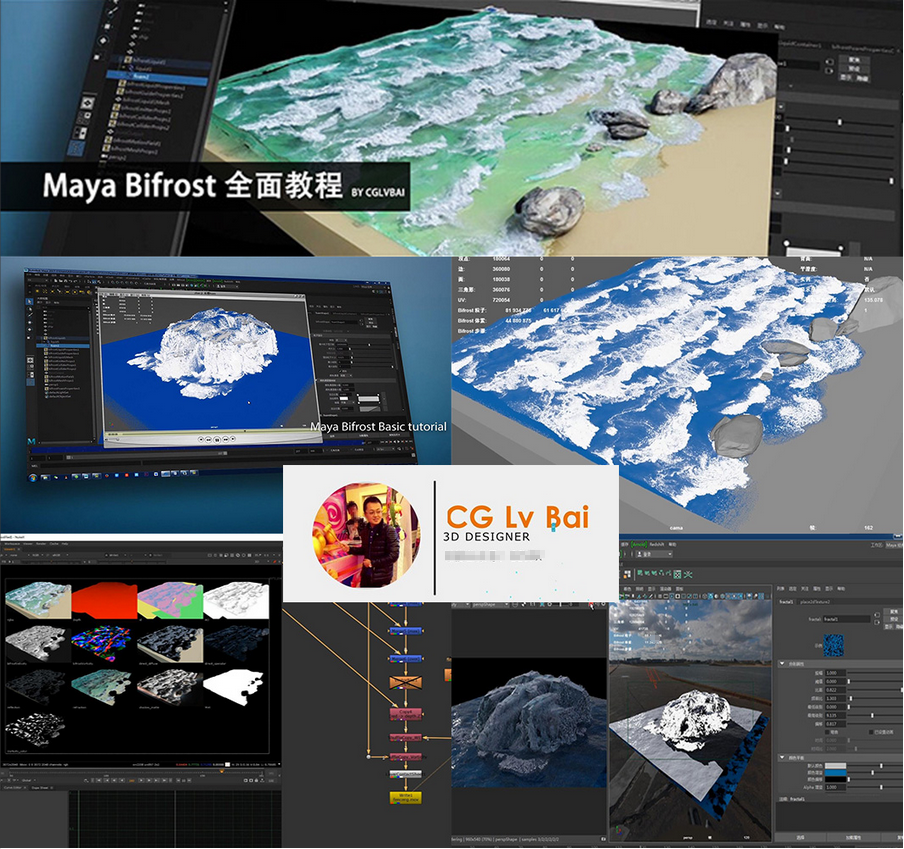
Task: Select the highlighted foam2 row in top outliner
Action: click(157, 77)
